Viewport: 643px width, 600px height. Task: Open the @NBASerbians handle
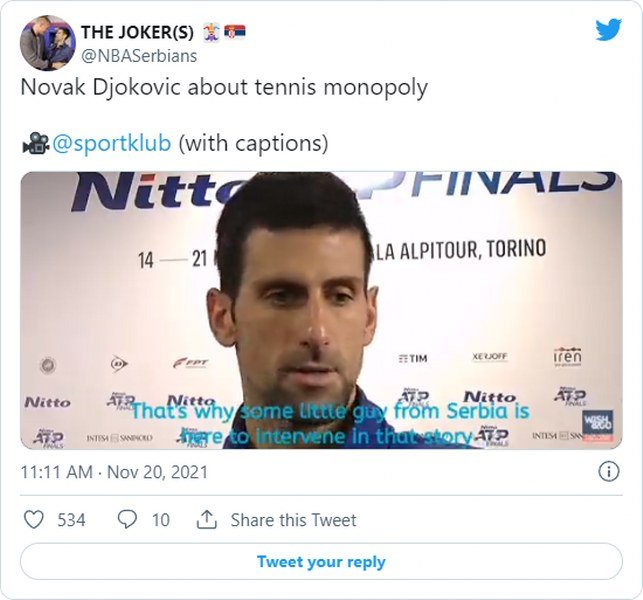(139, 56)
